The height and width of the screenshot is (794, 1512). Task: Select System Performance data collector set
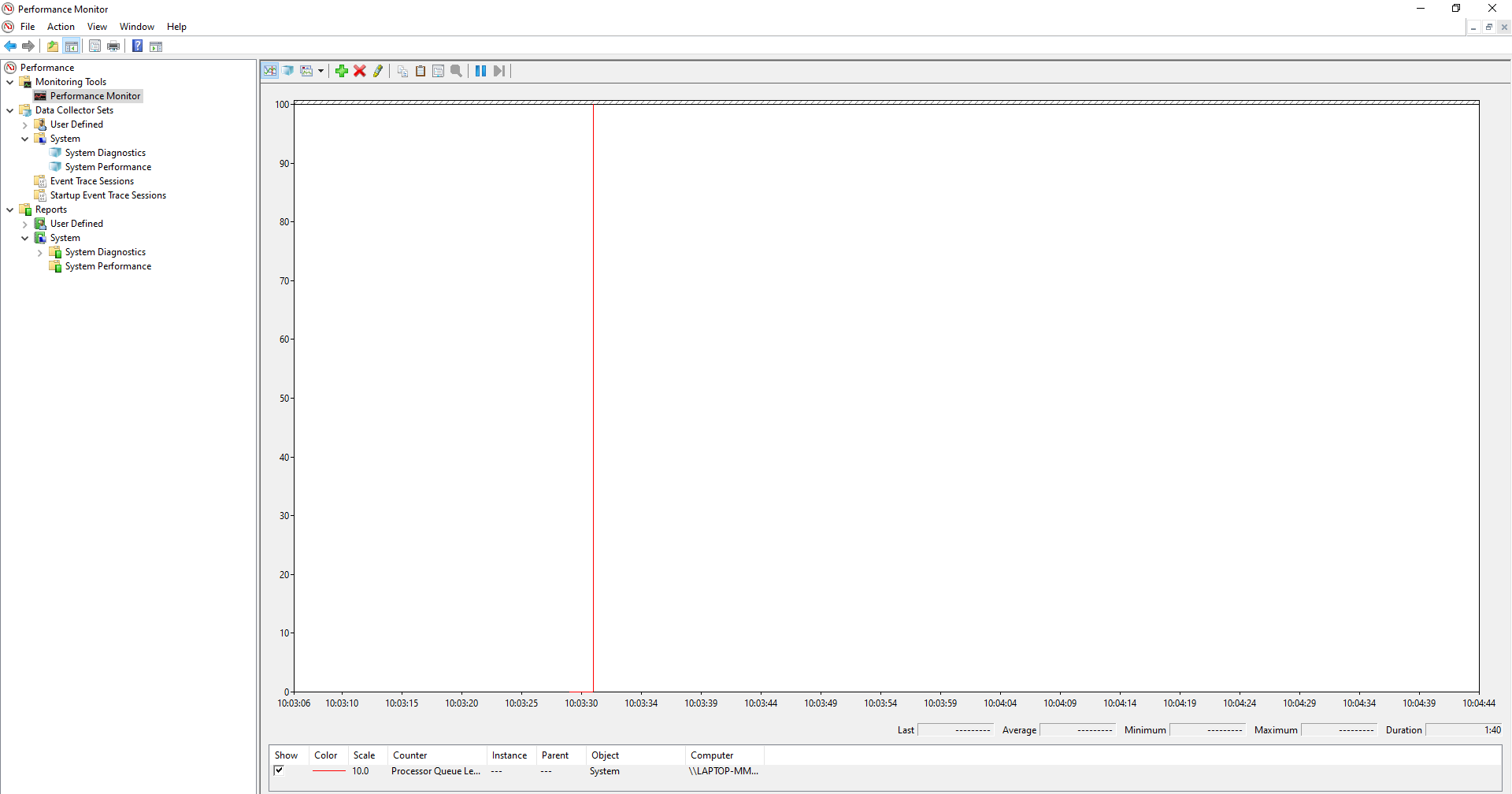pos(108,167)
